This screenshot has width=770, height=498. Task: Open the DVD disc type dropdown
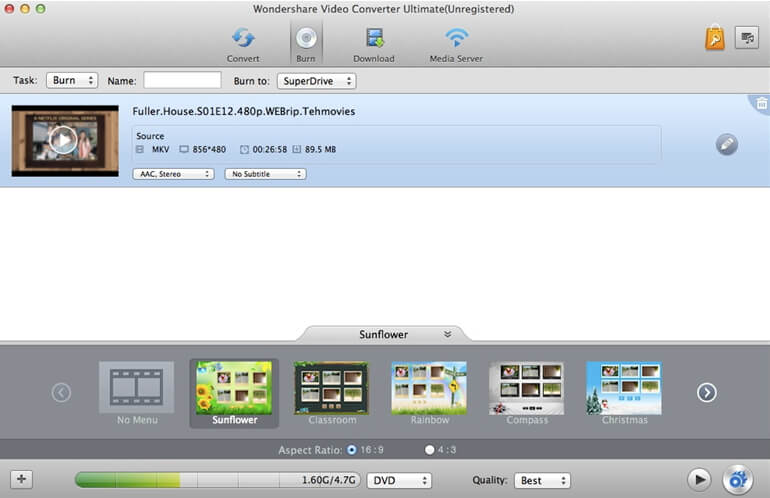(399, 480)
